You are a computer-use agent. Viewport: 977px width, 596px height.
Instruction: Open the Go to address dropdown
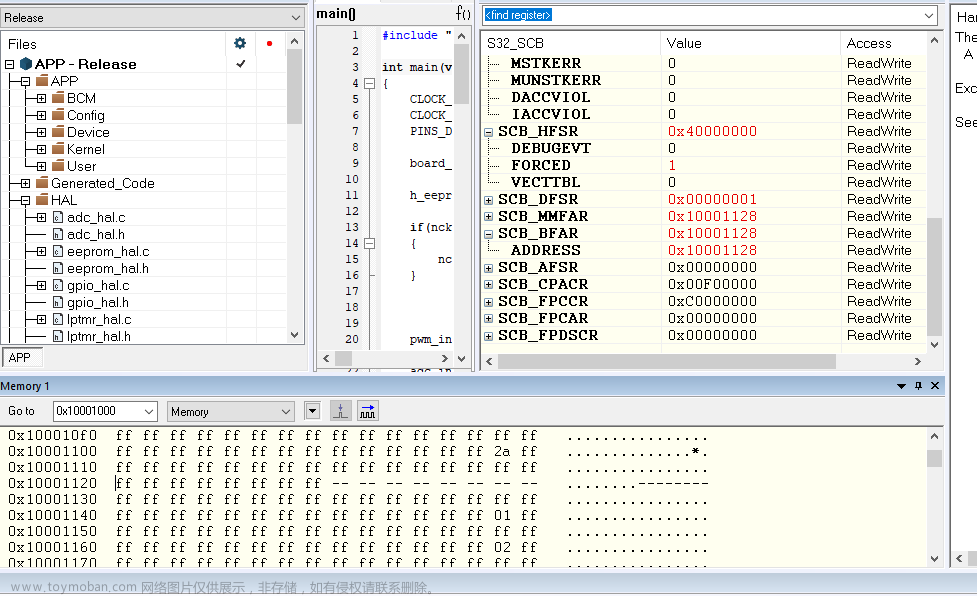[x=149, y=411]
